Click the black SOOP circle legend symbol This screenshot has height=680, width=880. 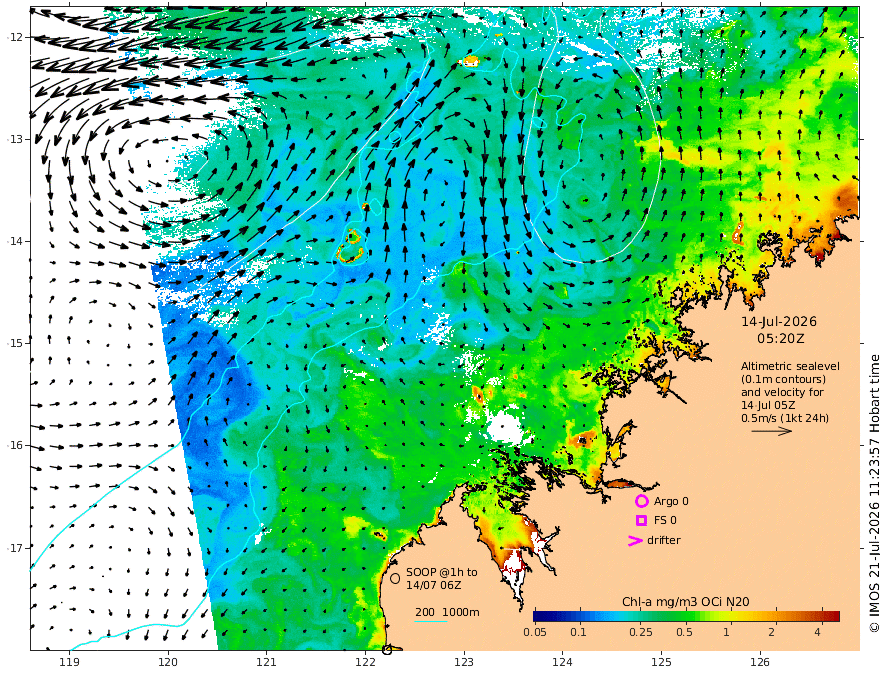pyautogui.click(x=395, y=578)
